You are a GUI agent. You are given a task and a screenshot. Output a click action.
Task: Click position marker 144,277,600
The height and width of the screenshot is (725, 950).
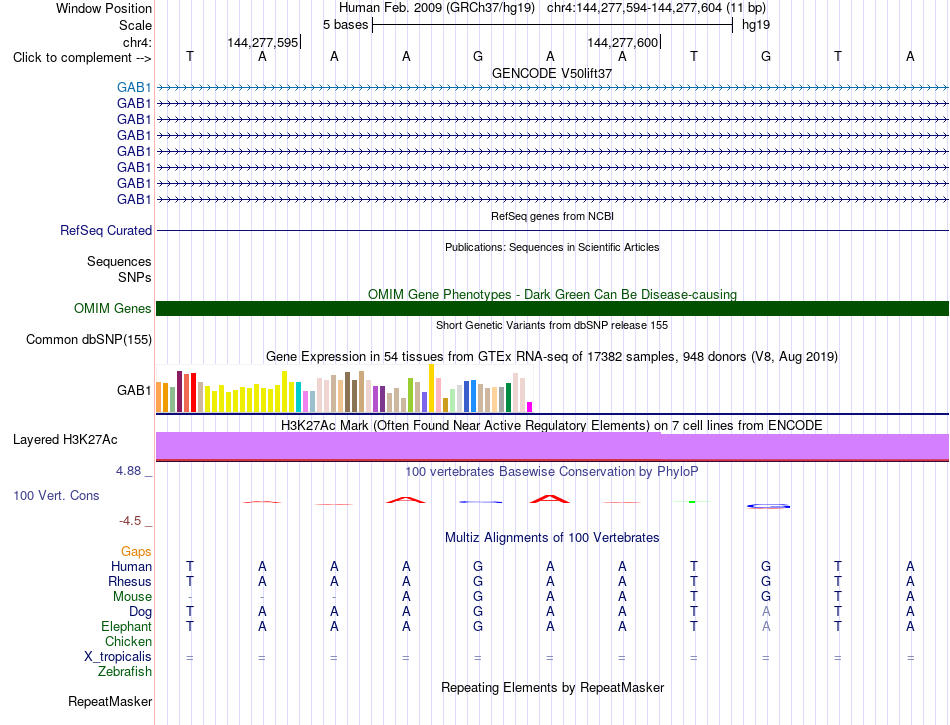[x=622, y=42]
